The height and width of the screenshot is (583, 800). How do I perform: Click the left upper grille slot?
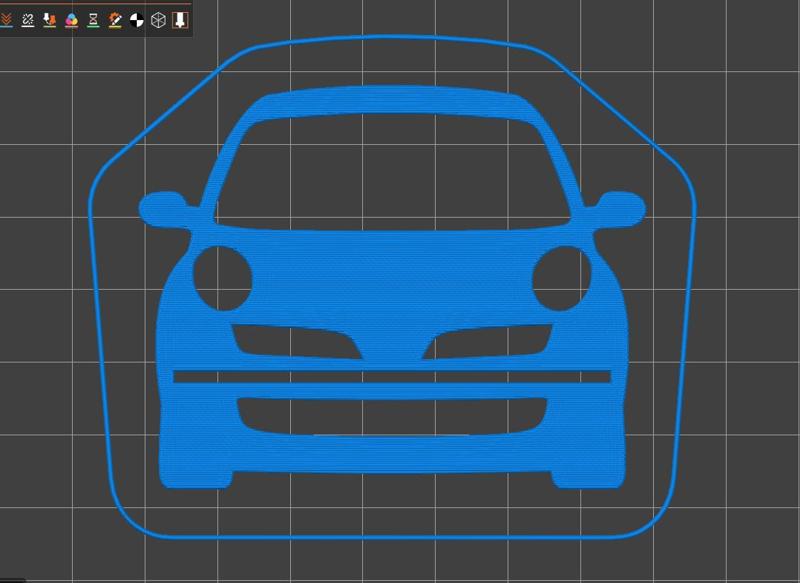[295, 340]
